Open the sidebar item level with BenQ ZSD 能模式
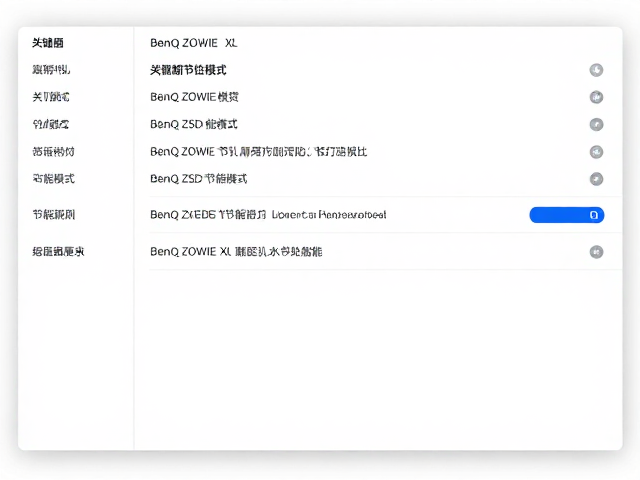 51,124
